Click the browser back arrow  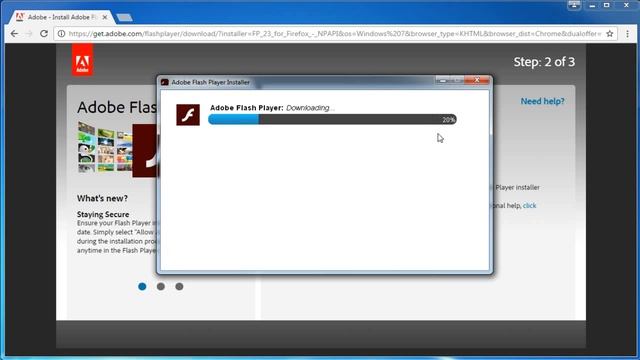(x=14, y=34)
